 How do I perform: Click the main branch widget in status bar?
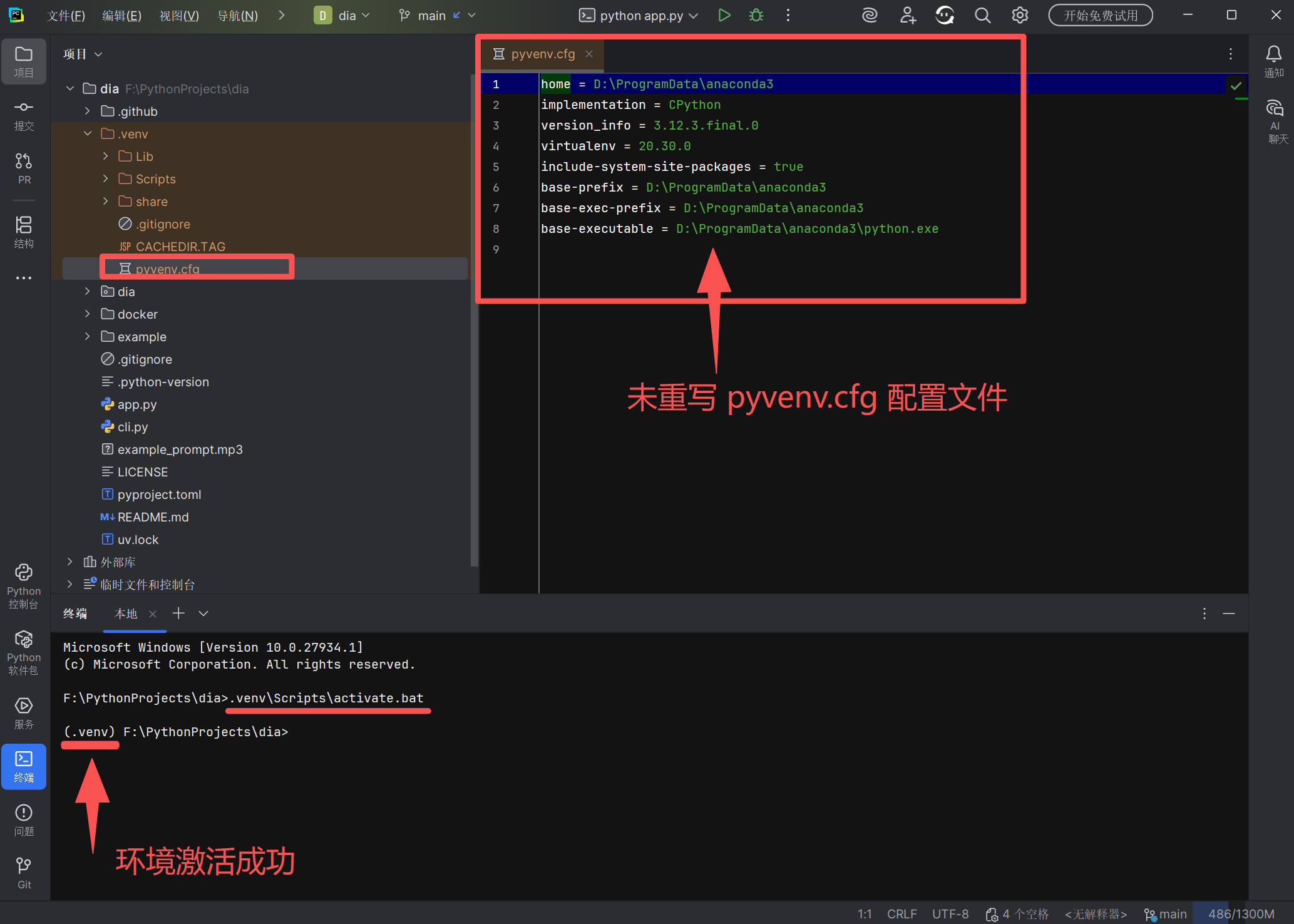pos(1165,914)
